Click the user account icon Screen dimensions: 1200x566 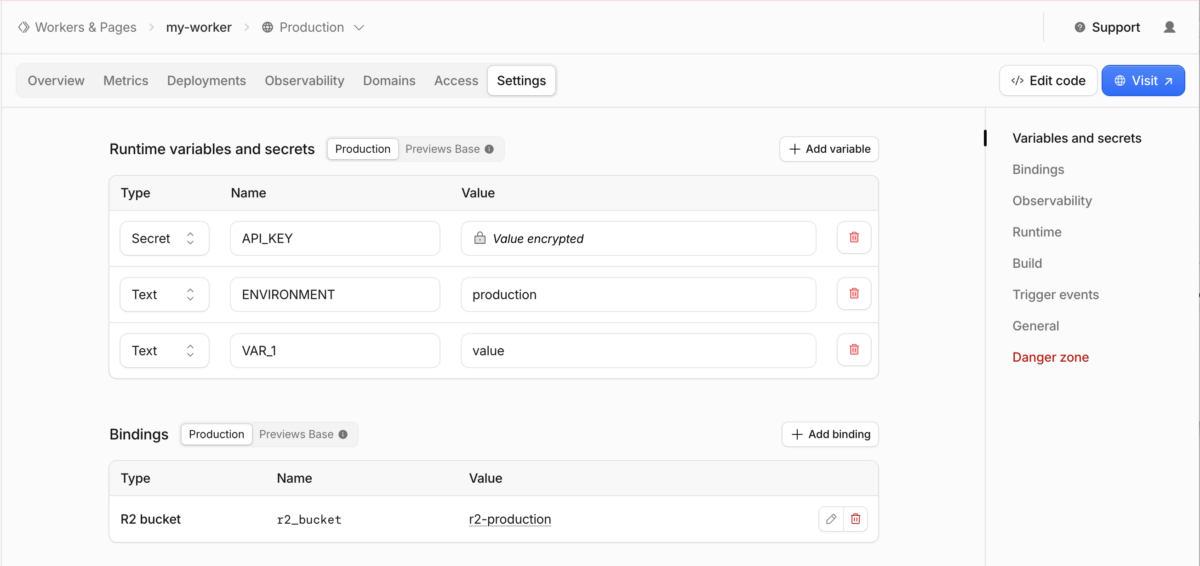(1169, 27)
